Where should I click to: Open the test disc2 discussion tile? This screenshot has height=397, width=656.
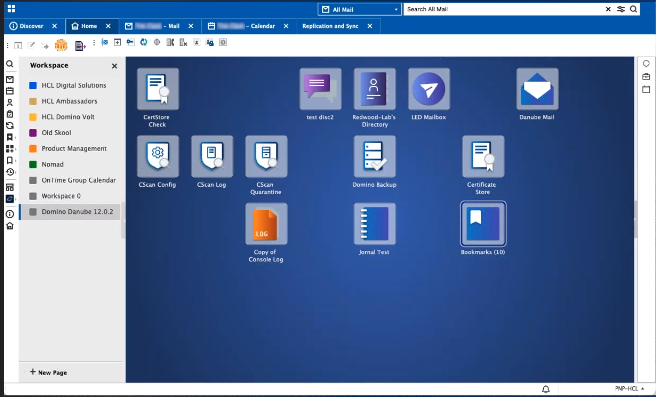point(320,89)
